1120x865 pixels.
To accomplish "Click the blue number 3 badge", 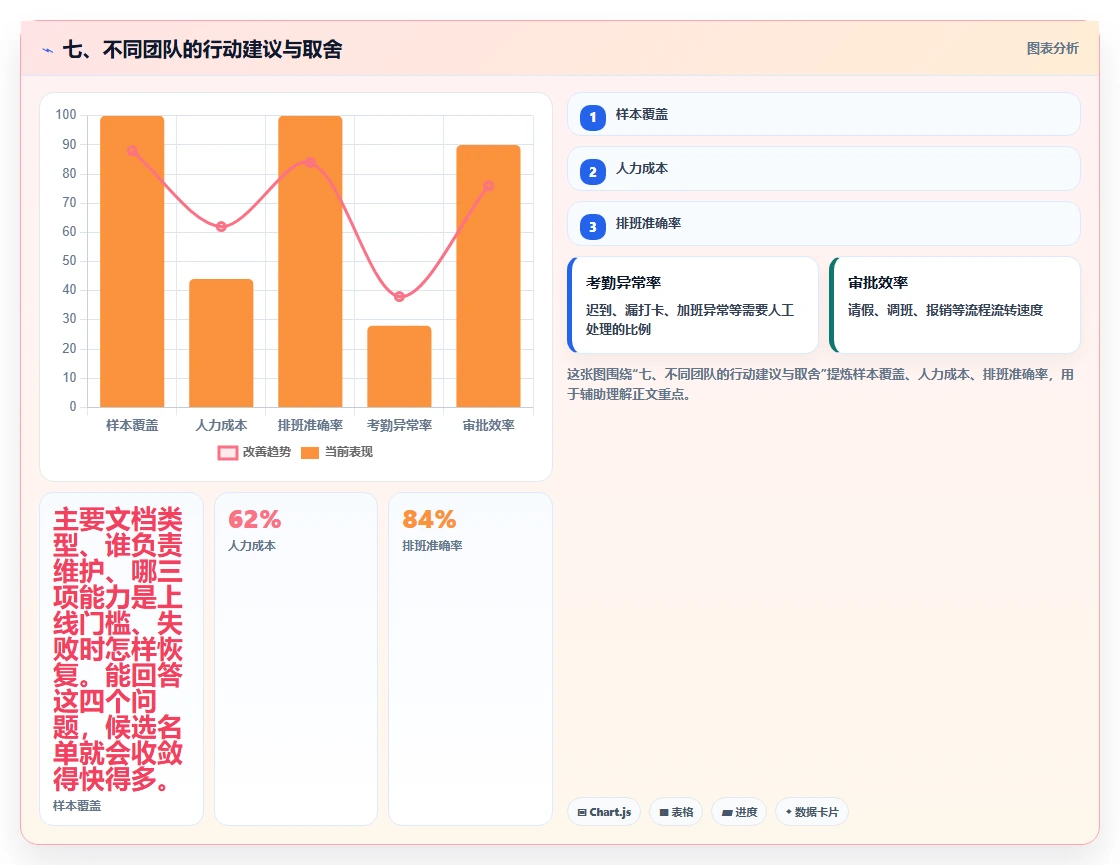I will point(592,227).
